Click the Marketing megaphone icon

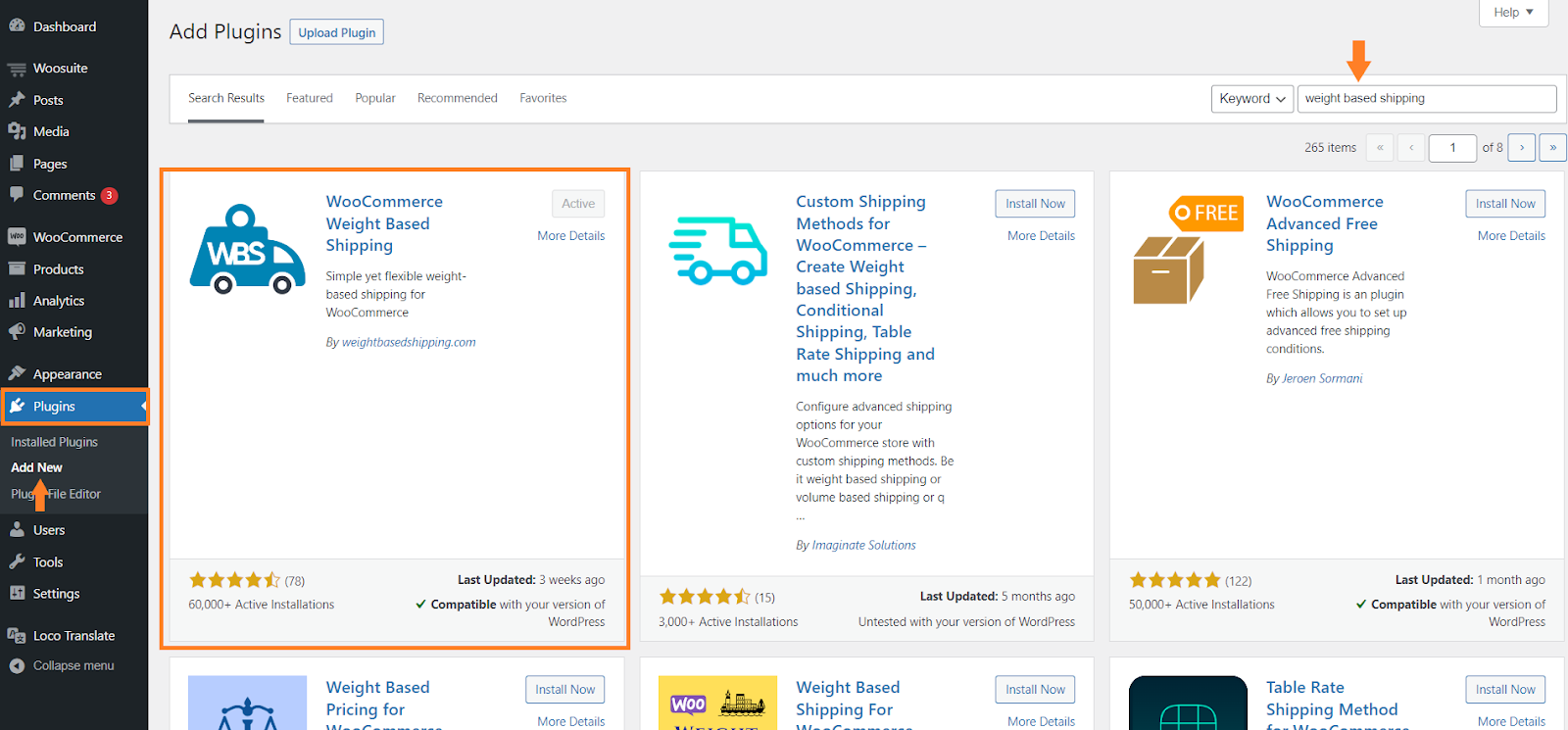17,332
